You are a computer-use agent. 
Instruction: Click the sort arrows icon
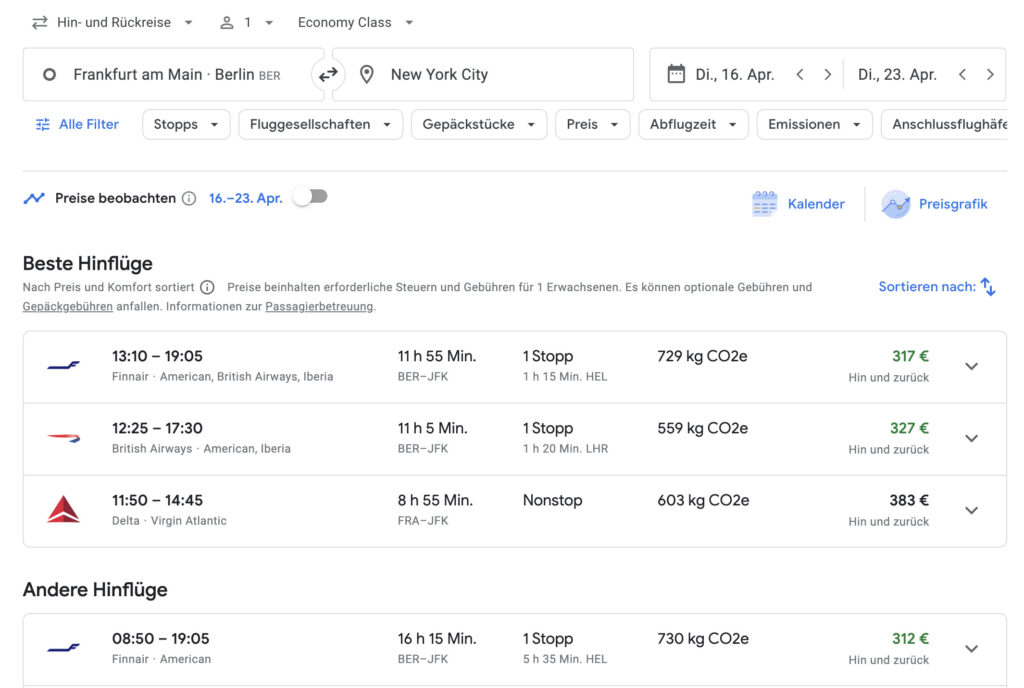coord(988,287)
